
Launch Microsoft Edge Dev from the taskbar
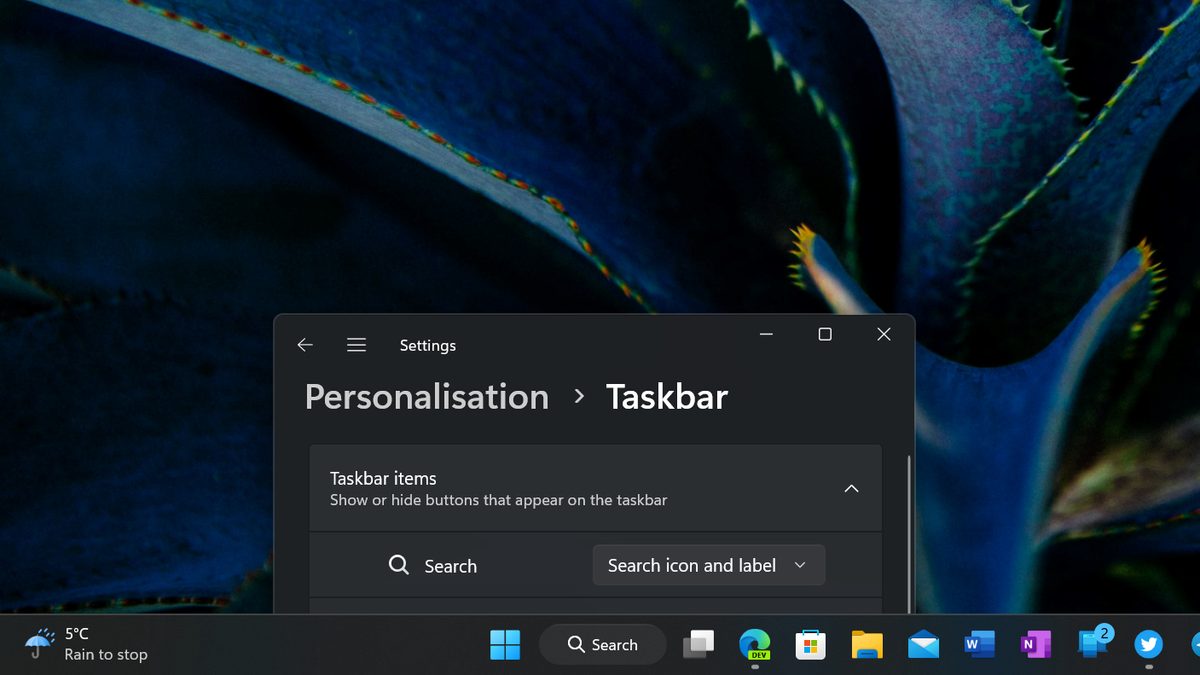[754, 644]
